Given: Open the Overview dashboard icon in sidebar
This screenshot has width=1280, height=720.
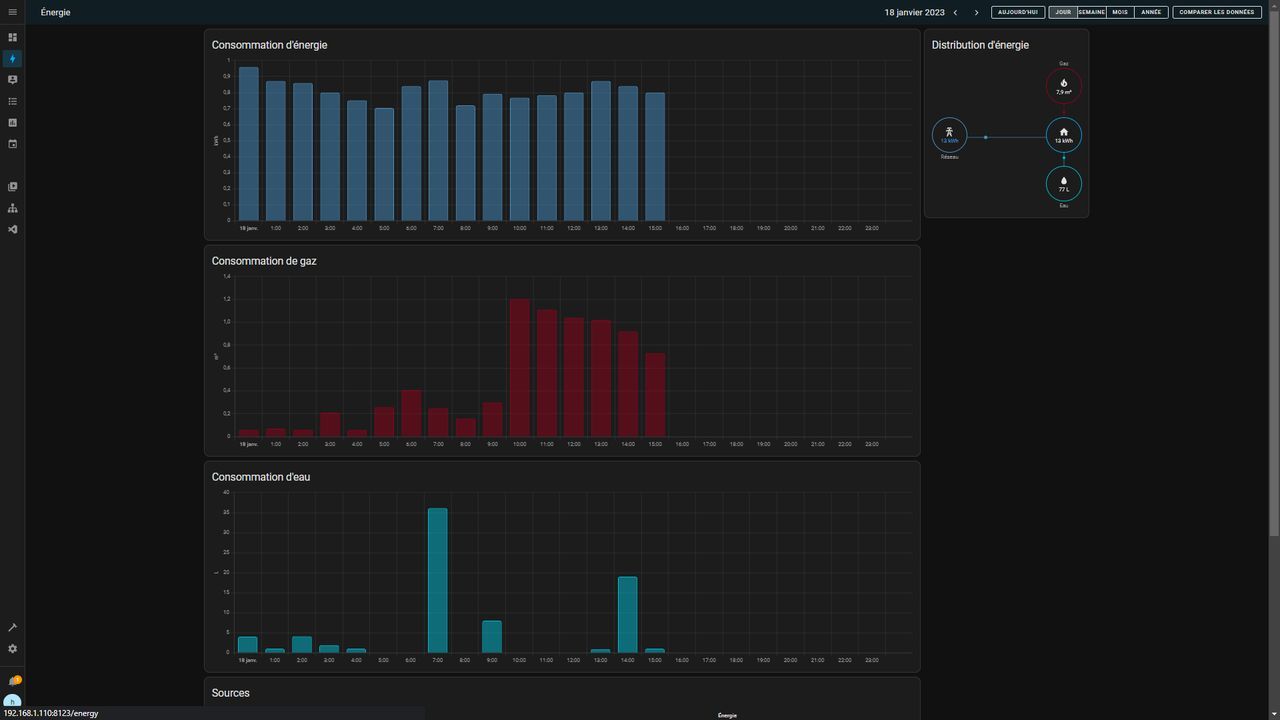Looking at the screenshot, I should click(12, 37).
